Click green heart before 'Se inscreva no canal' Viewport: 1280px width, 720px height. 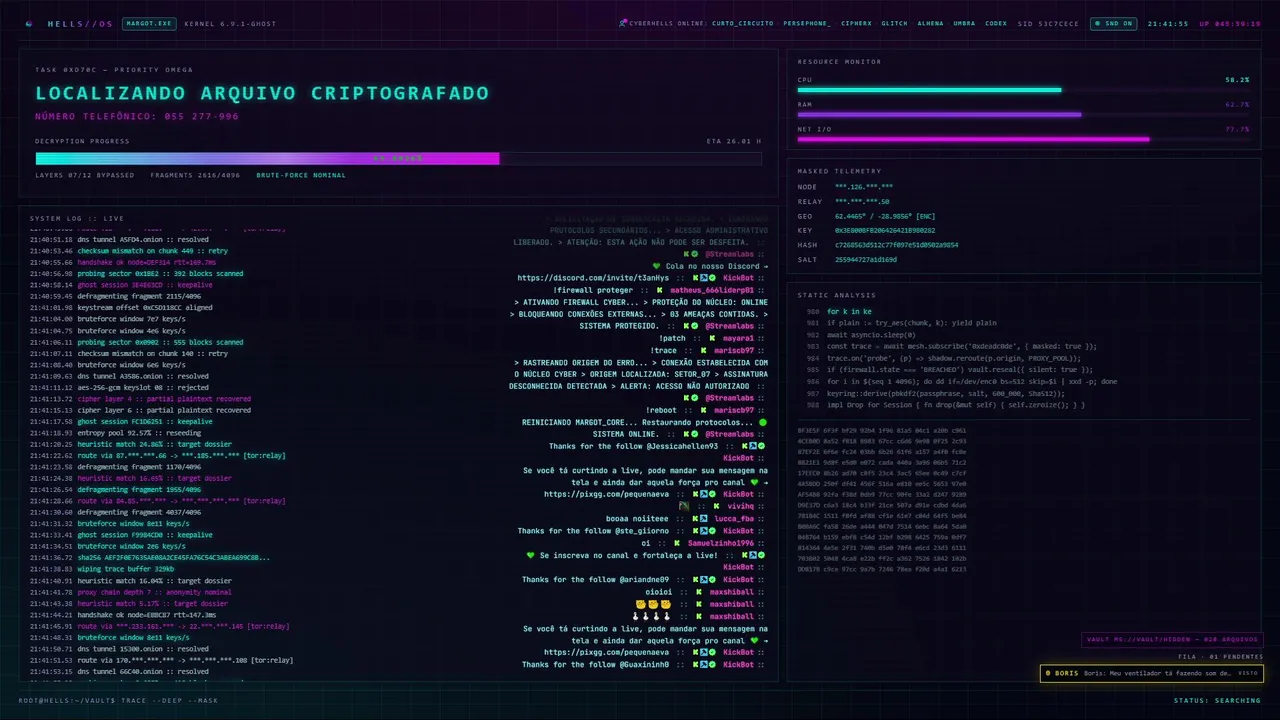pos(531,555)
